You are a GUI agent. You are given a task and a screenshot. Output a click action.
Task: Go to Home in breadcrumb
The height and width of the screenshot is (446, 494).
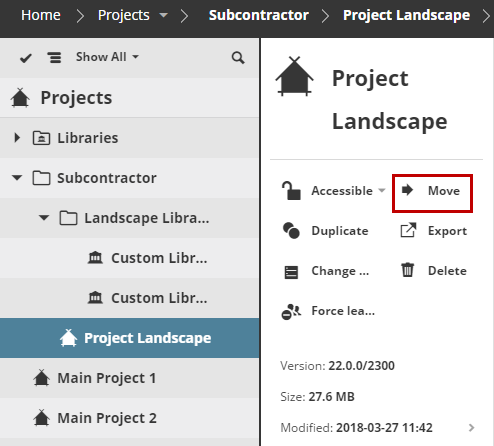point(41,15)
